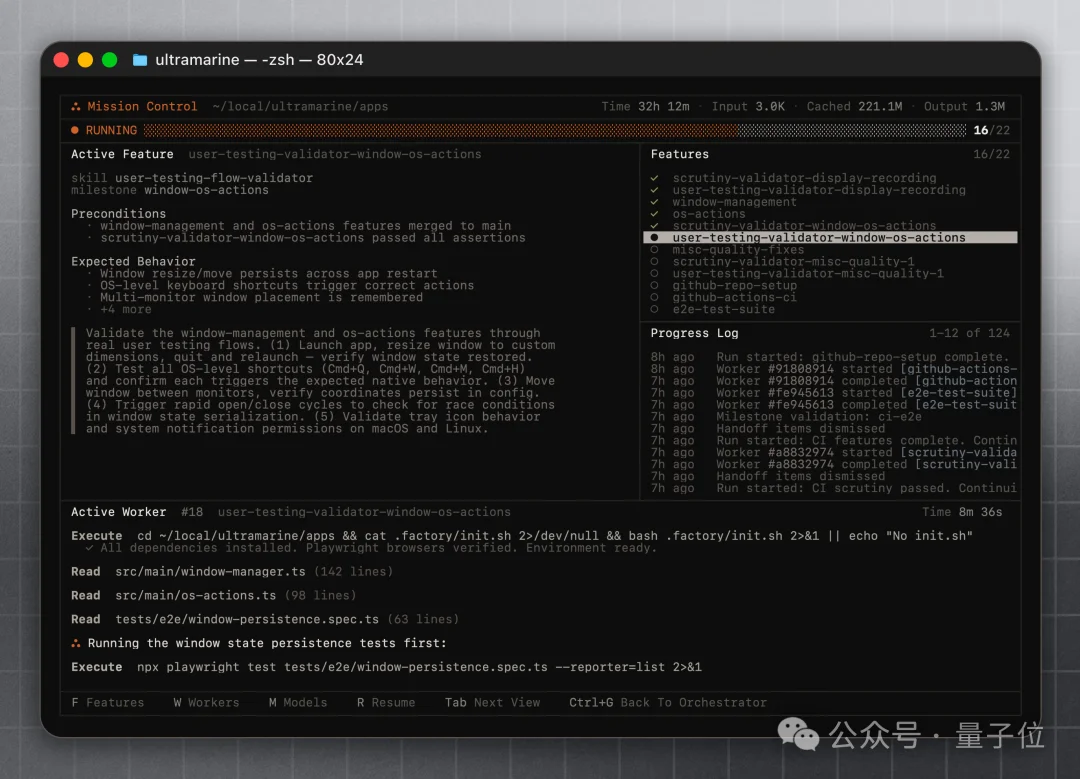1080x779 pixels.
Task: Click orange icon before 'Running the window state'
Action: (76, 643)
